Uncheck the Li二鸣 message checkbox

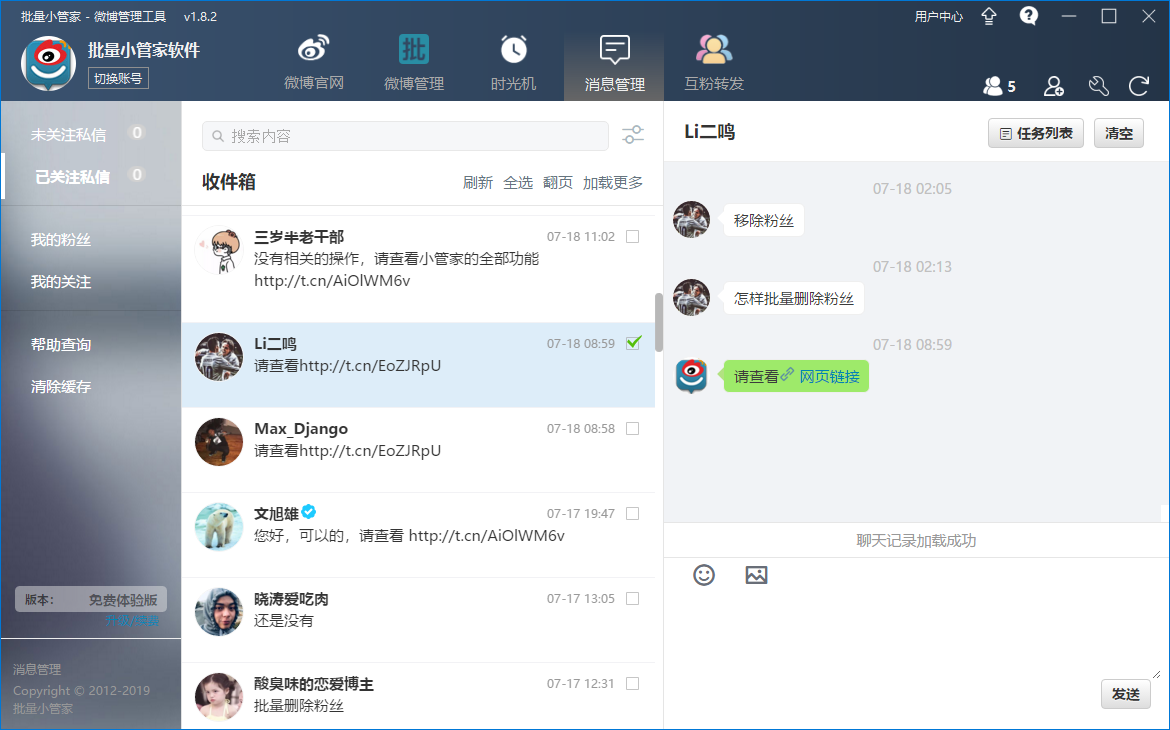(x=633, y=343)
